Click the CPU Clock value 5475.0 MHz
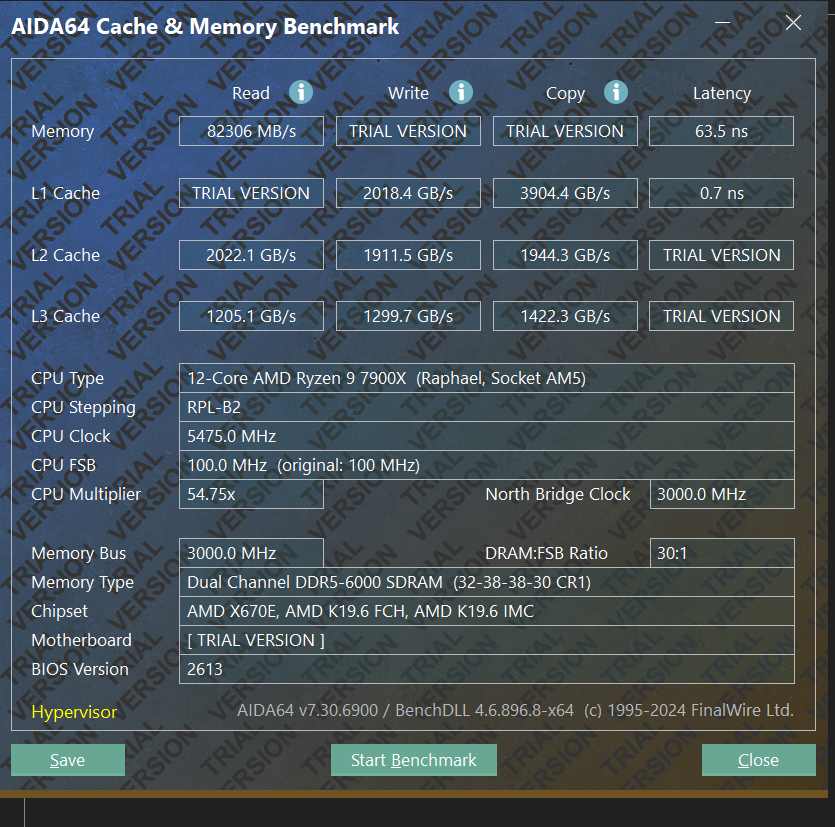 [x=487, y=436]
